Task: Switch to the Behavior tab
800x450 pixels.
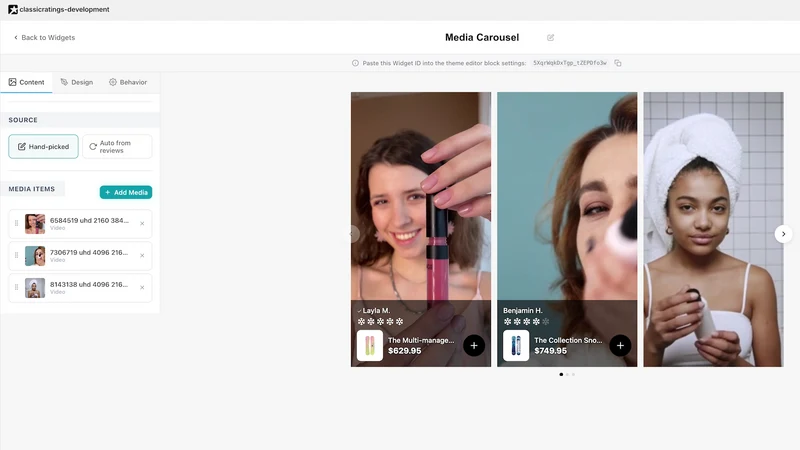Action: tap(128, 82)
